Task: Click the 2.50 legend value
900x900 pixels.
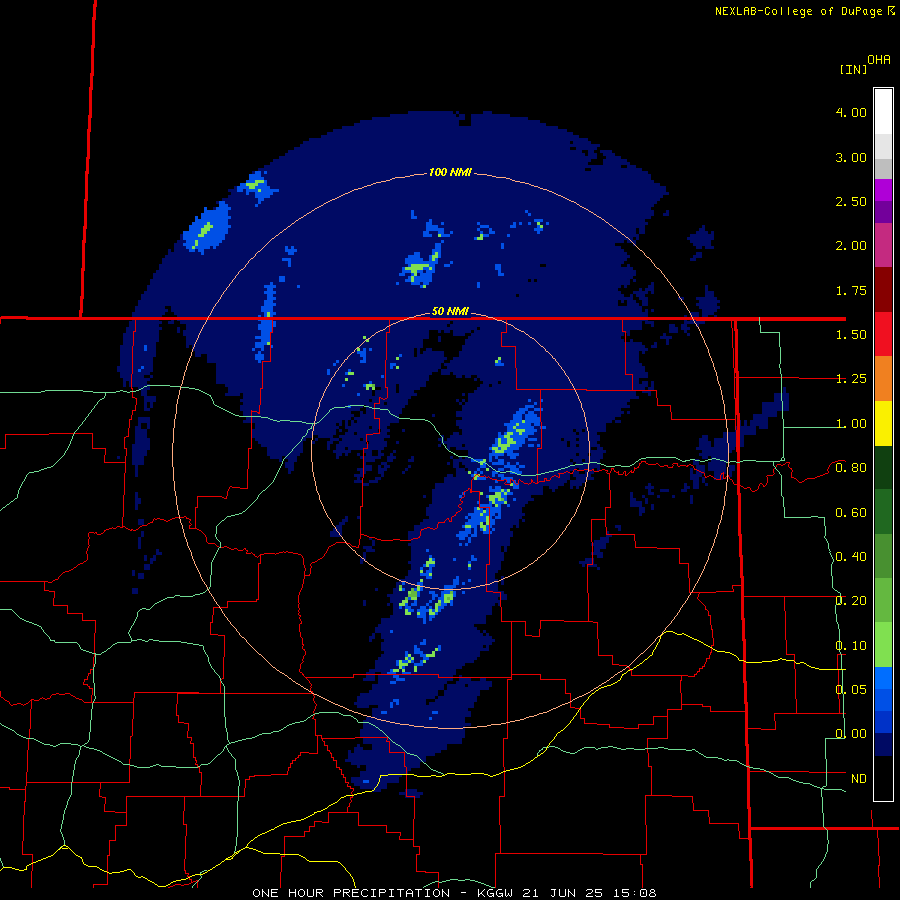Action: click(851, 201)
